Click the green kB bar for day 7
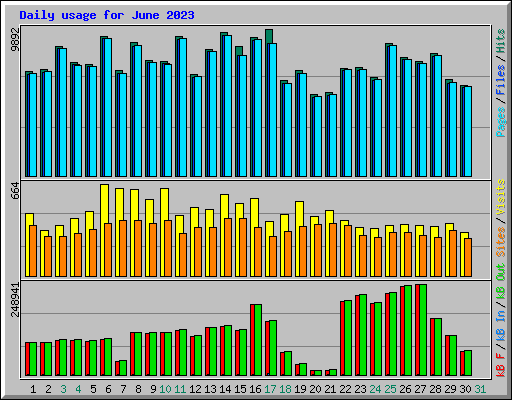 point(123,368)
